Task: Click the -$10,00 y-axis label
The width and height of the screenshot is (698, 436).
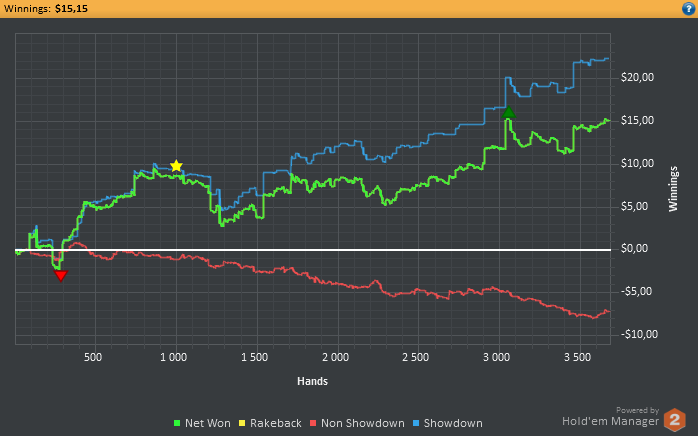Action: (x=639, y=334)
